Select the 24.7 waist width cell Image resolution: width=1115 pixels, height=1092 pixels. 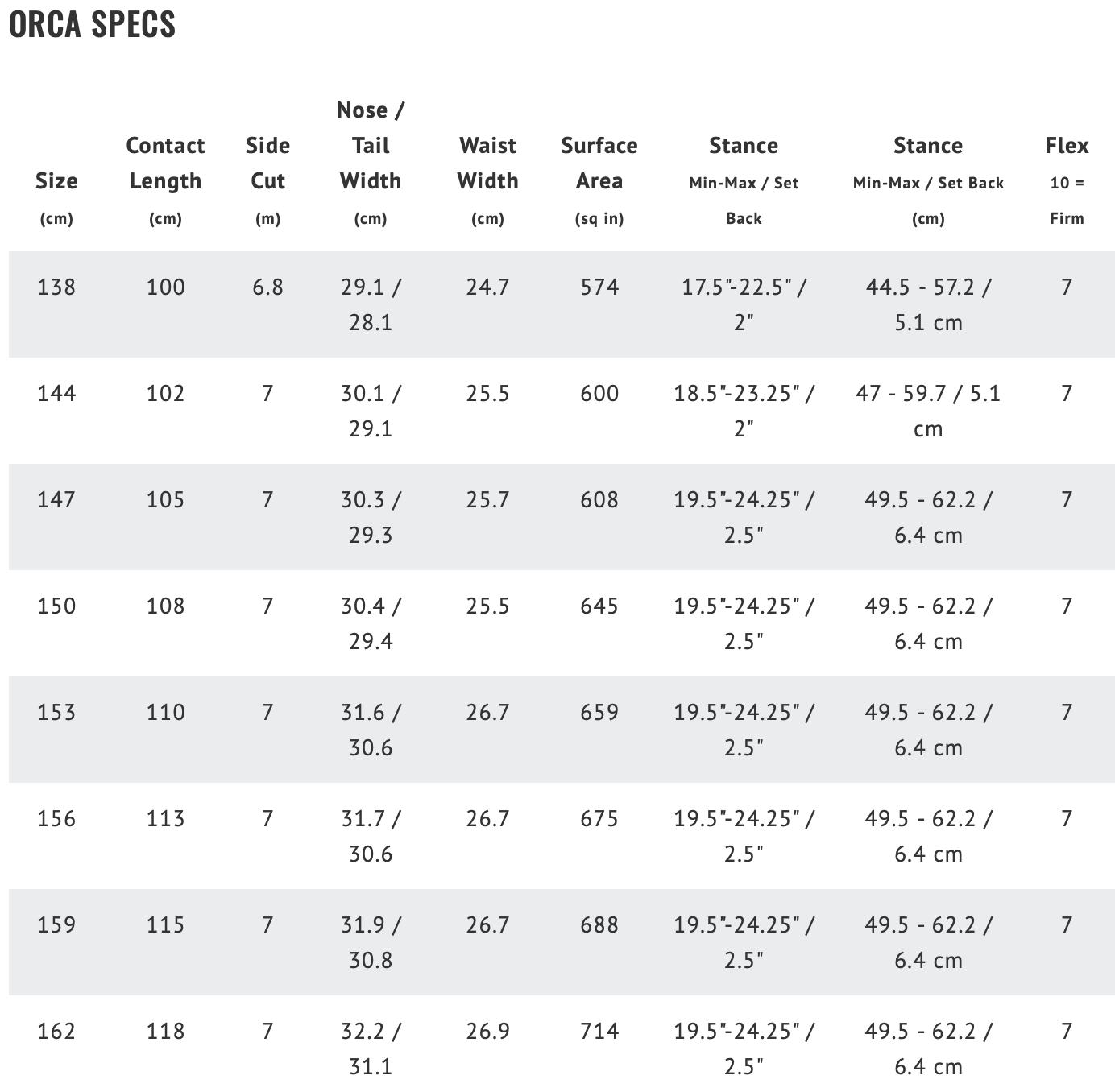point(487,287)
